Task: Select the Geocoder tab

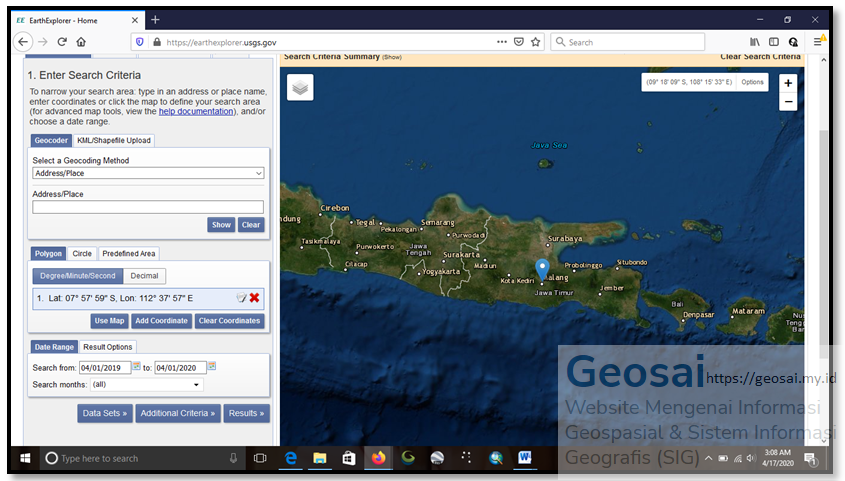Action: pos(51,141)
